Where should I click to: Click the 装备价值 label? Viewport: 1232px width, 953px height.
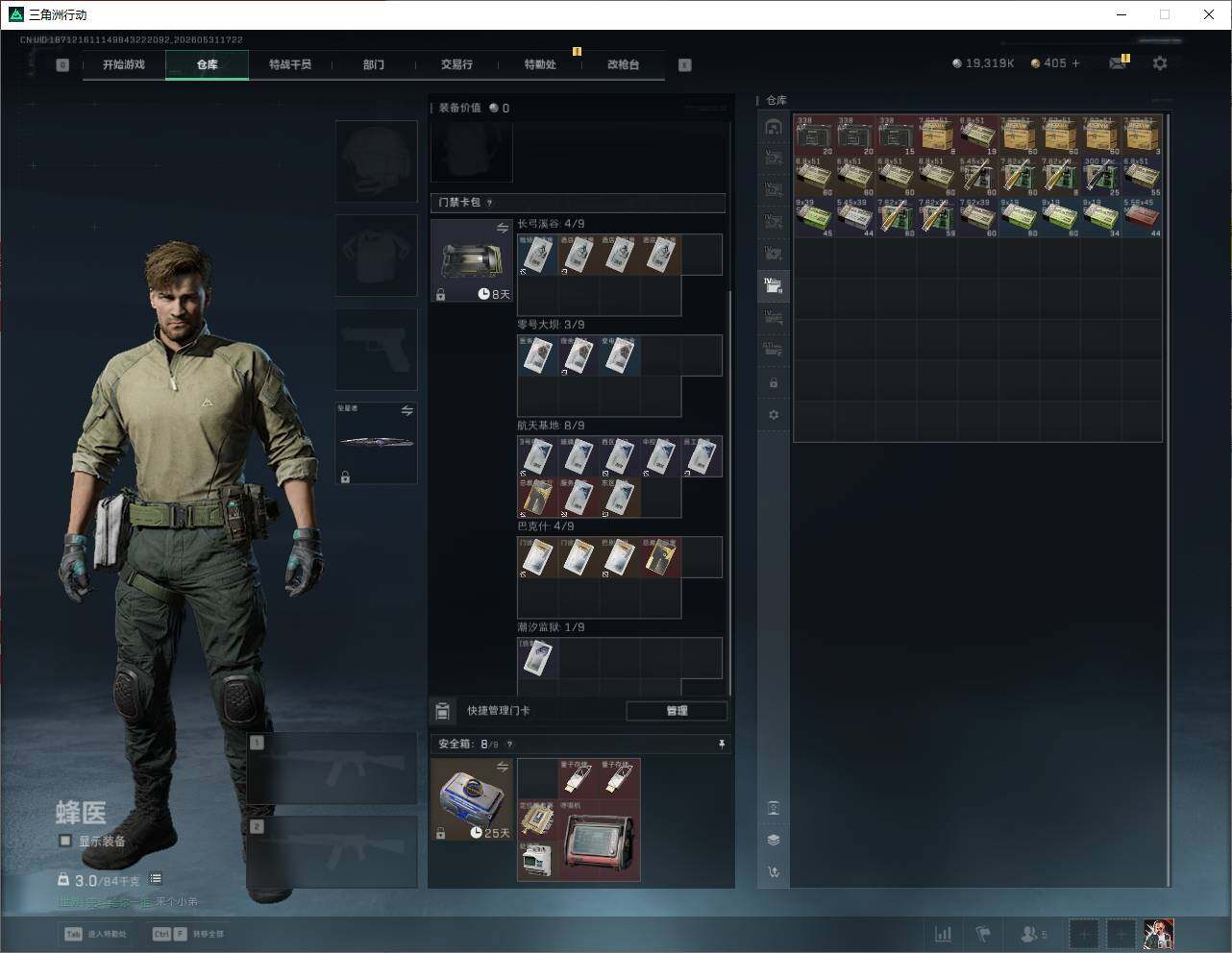(x=459, y=108)
